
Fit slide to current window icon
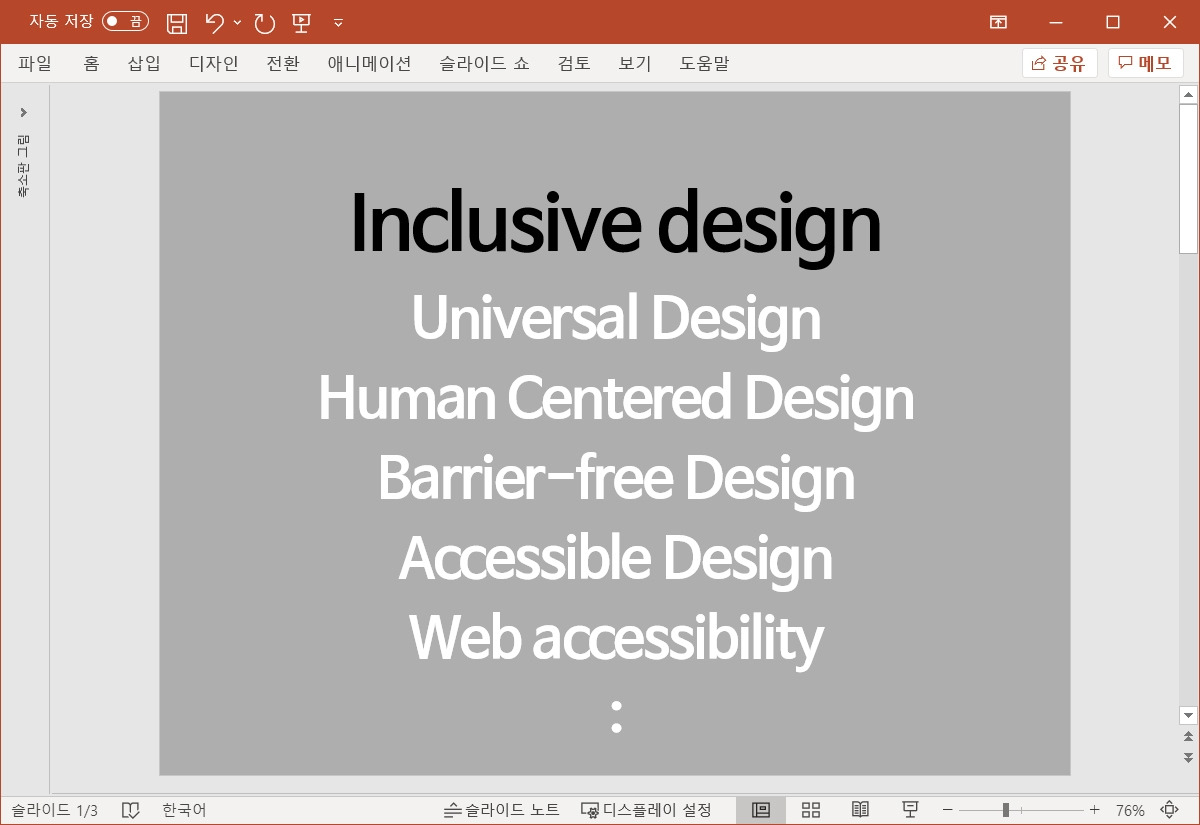(x=1169, y=810)
